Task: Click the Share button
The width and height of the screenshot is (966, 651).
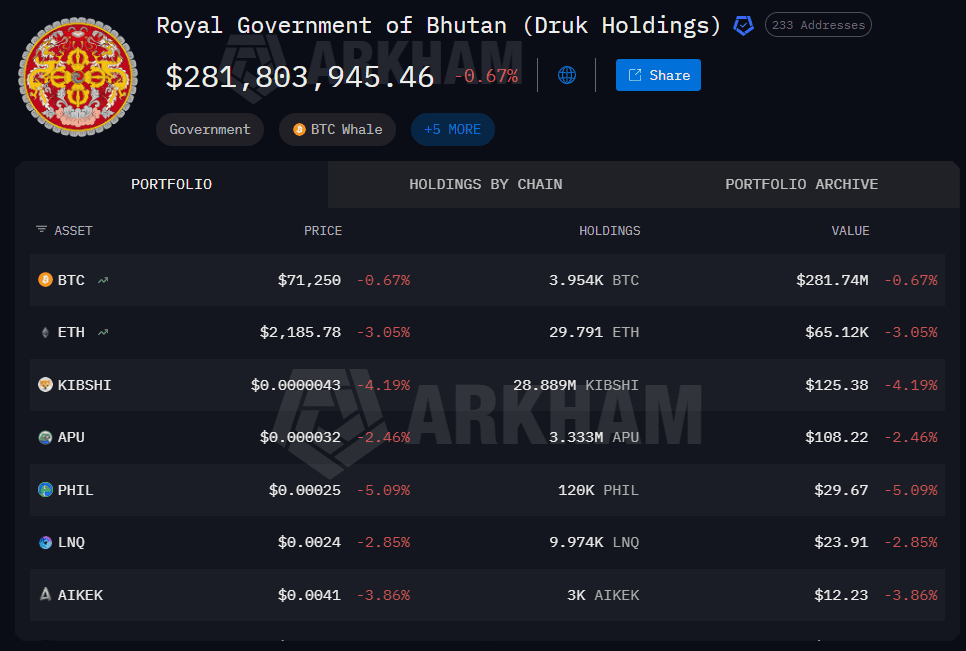Action: [658, 75]
